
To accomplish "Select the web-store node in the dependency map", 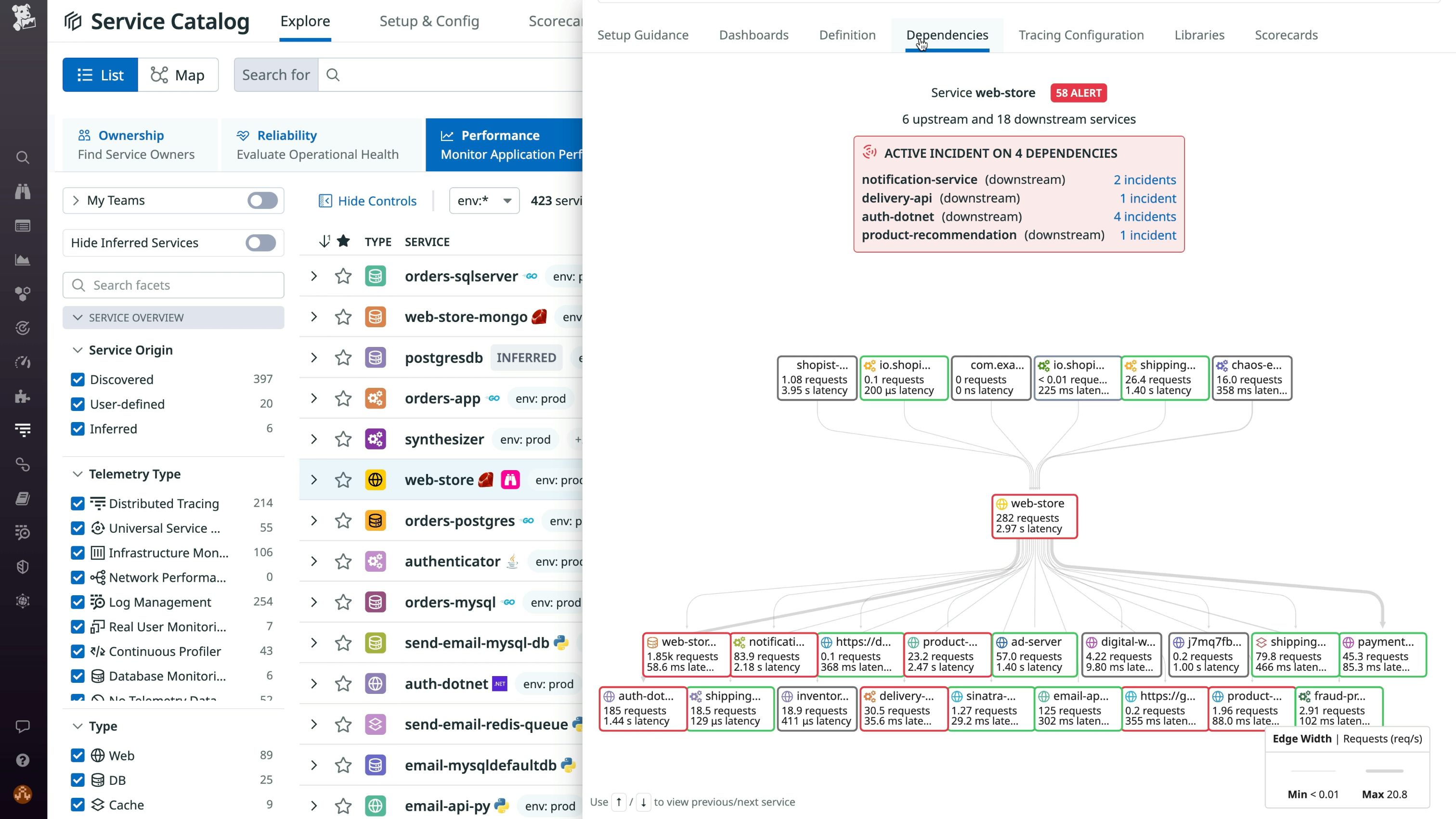I will click(1034, 516).
